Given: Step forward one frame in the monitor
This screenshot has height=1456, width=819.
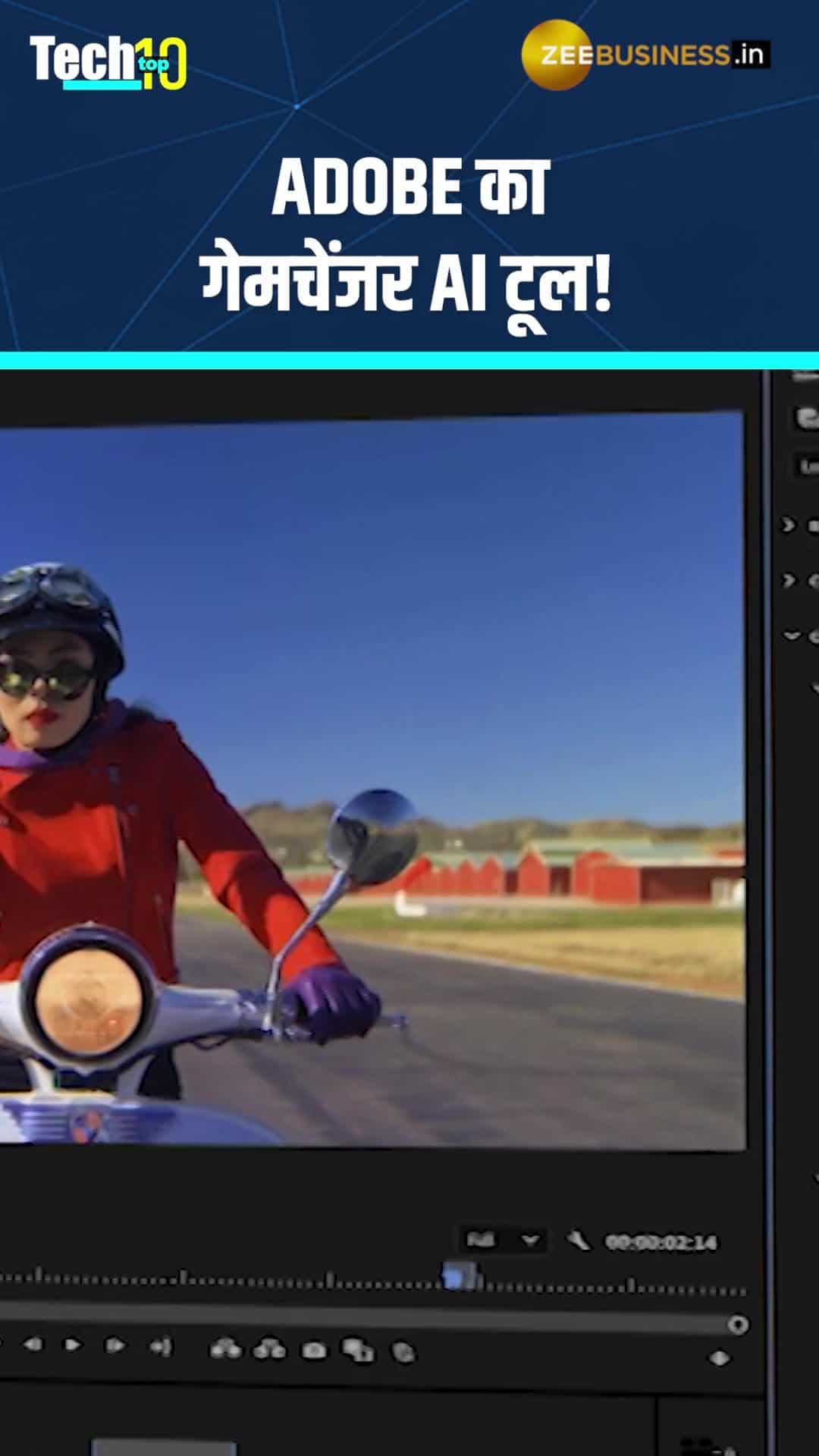Looking at the screenshot, I should coord(115,1345).
